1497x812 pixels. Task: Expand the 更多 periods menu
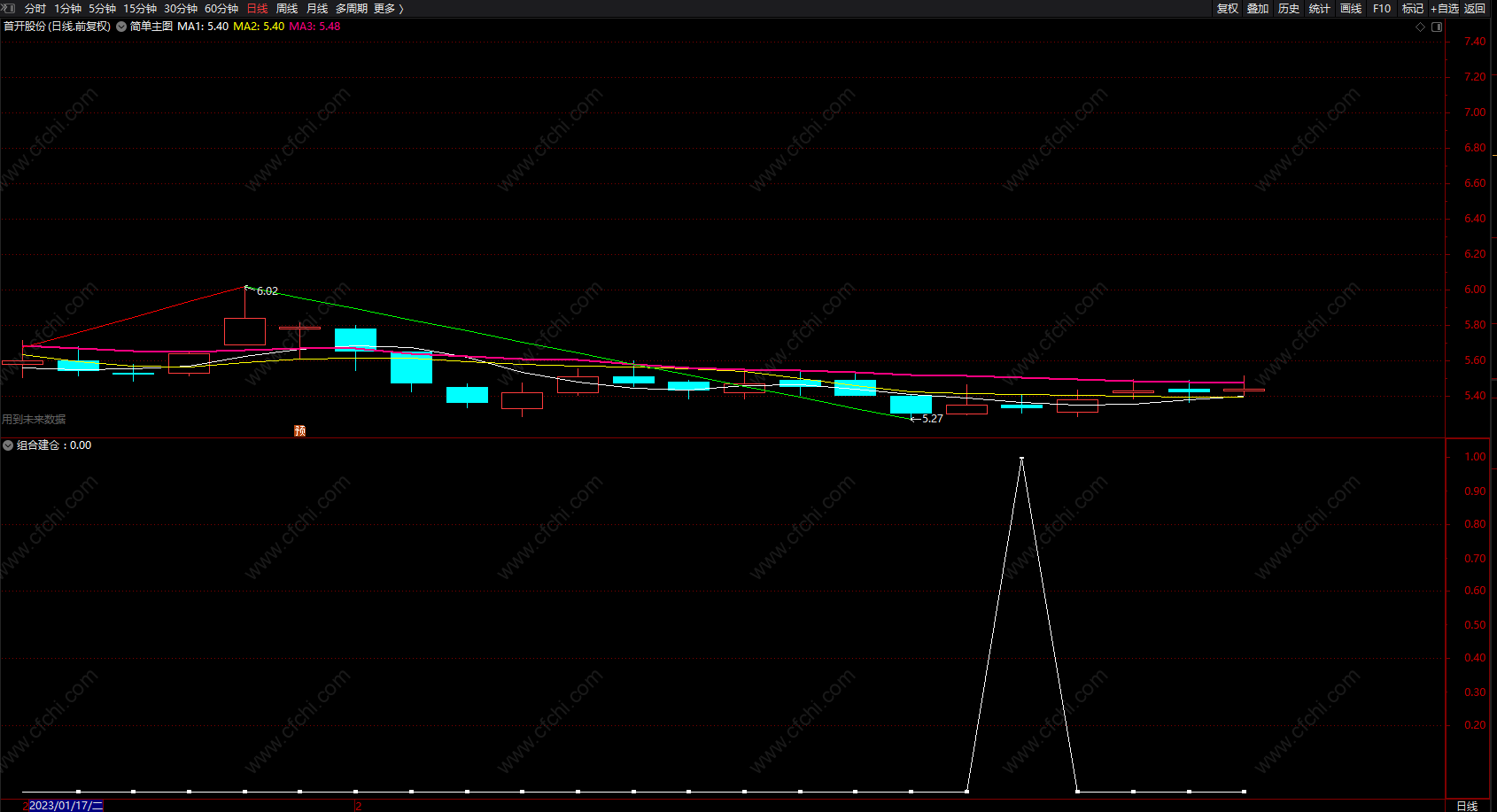coord(388,8)
